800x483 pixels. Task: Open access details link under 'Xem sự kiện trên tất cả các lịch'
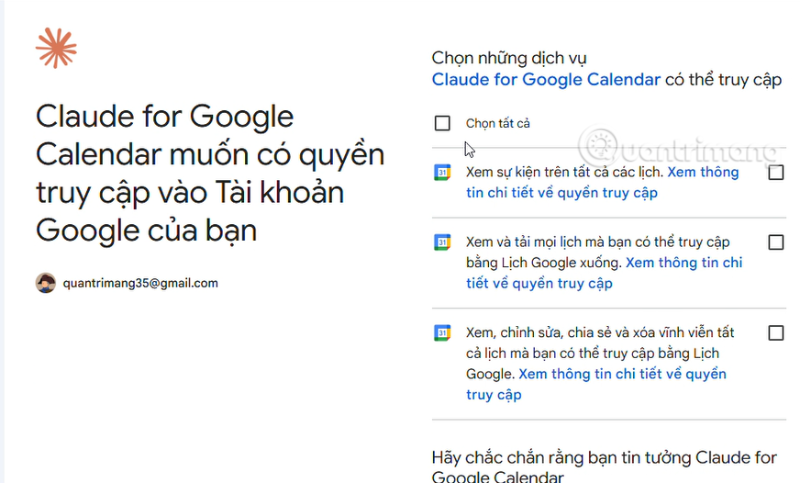(602, 183)
